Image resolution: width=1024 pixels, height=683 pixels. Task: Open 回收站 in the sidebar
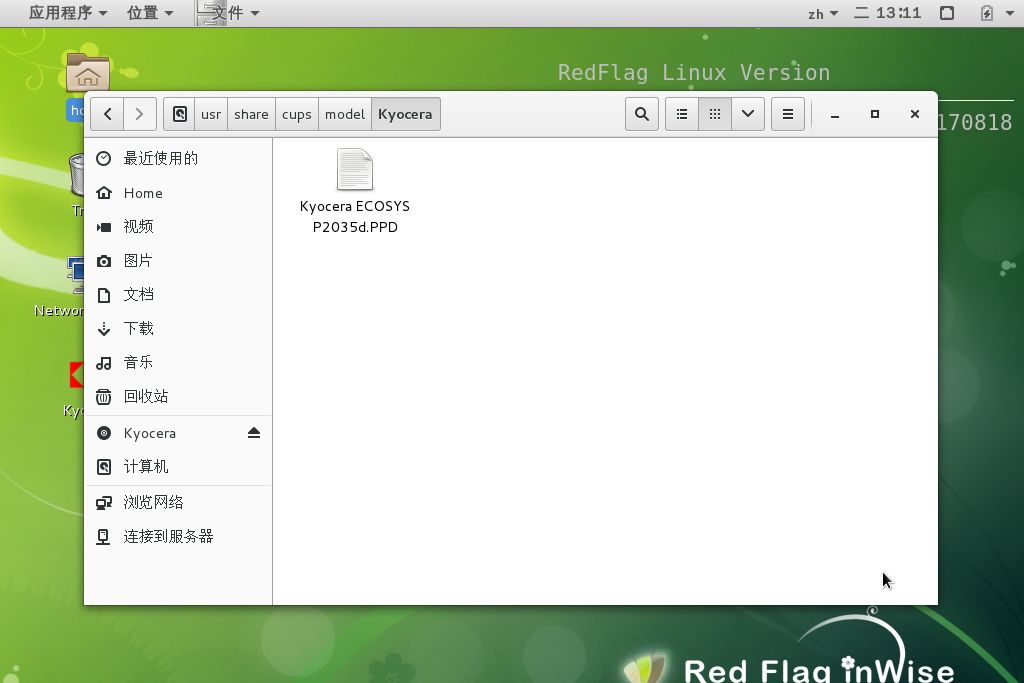click(145, 396)
